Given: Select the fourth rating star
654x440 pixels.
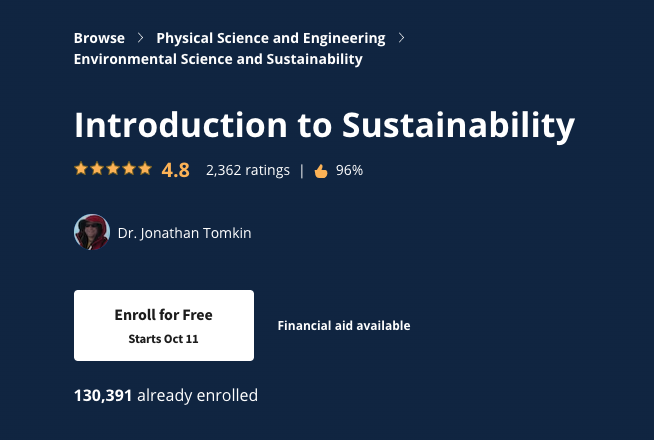Looking at the screenshot, I should [129, 169].
